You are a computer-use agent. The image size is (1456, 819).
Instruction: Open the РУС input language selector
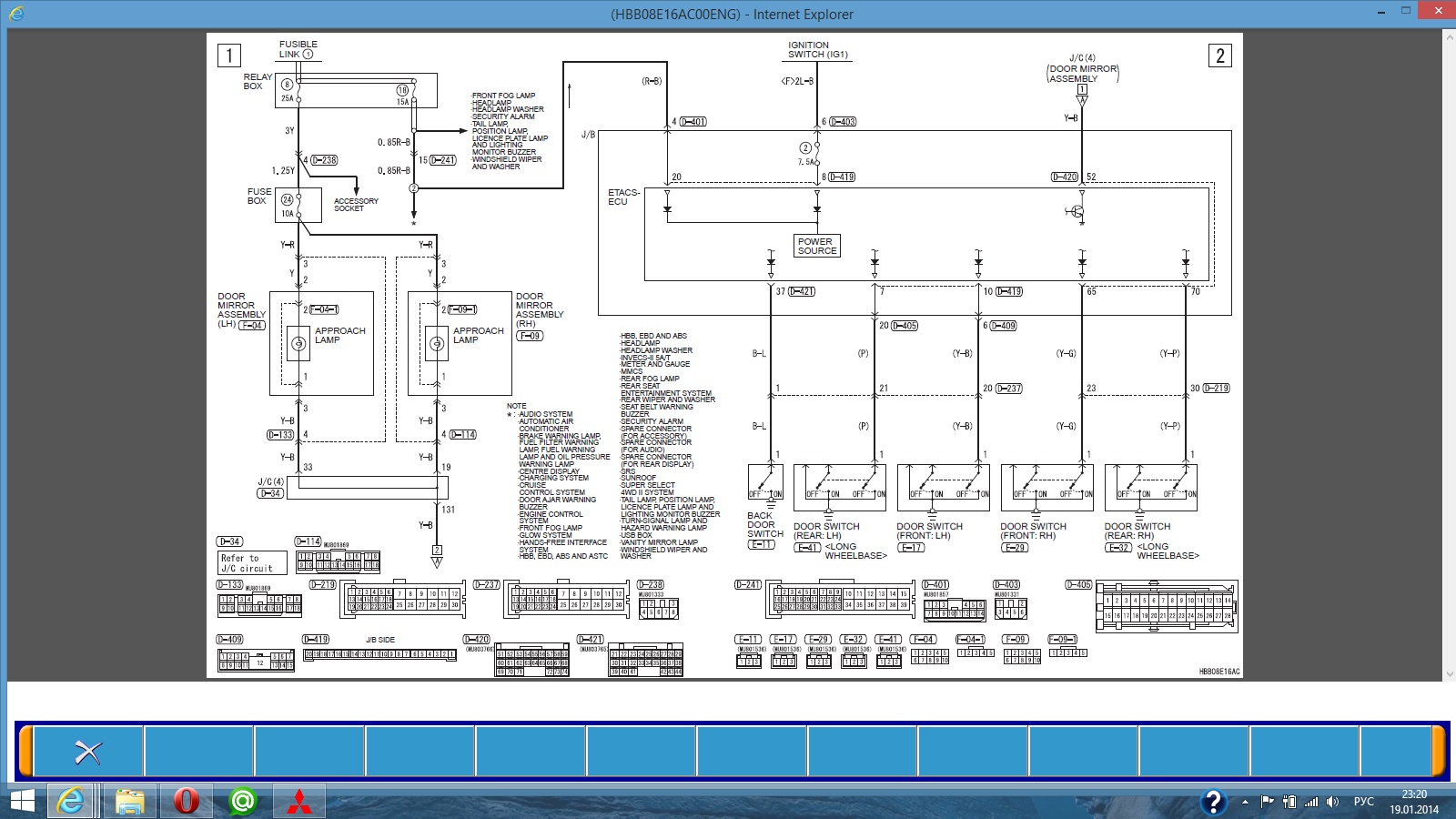coord(1363,802)
